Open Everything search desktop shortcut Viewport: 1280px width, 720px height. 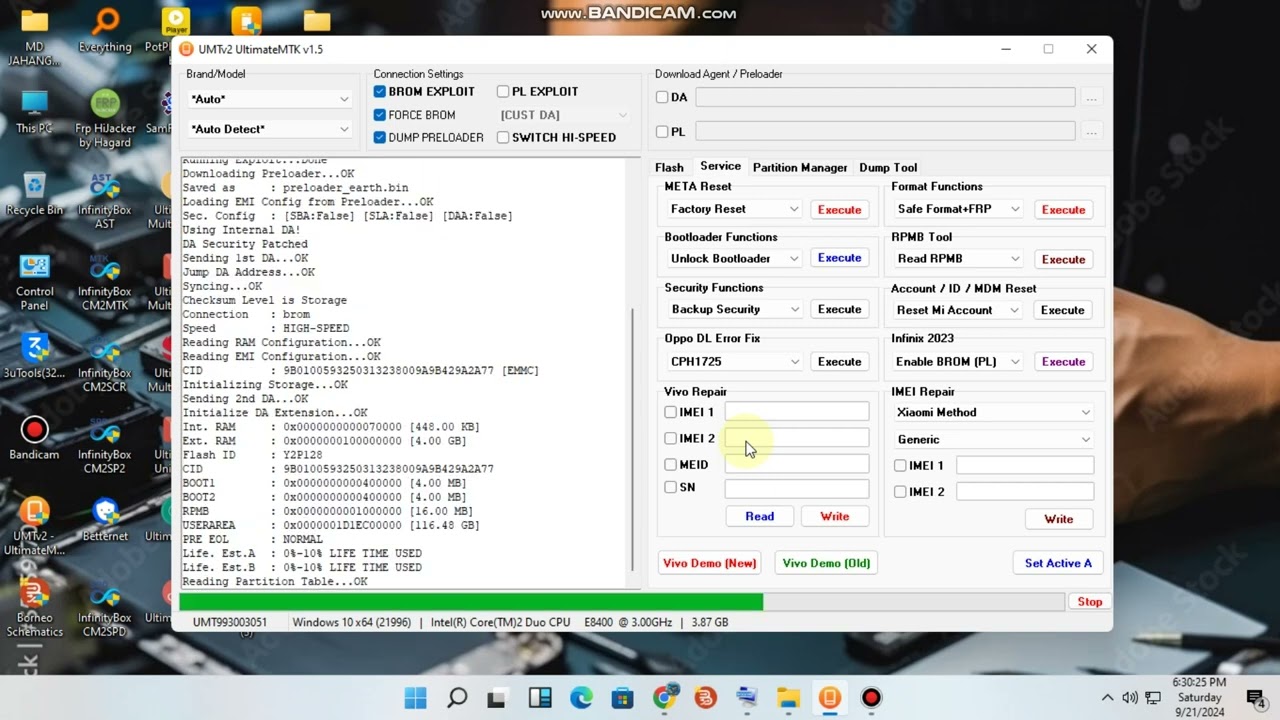coord(105,29)
